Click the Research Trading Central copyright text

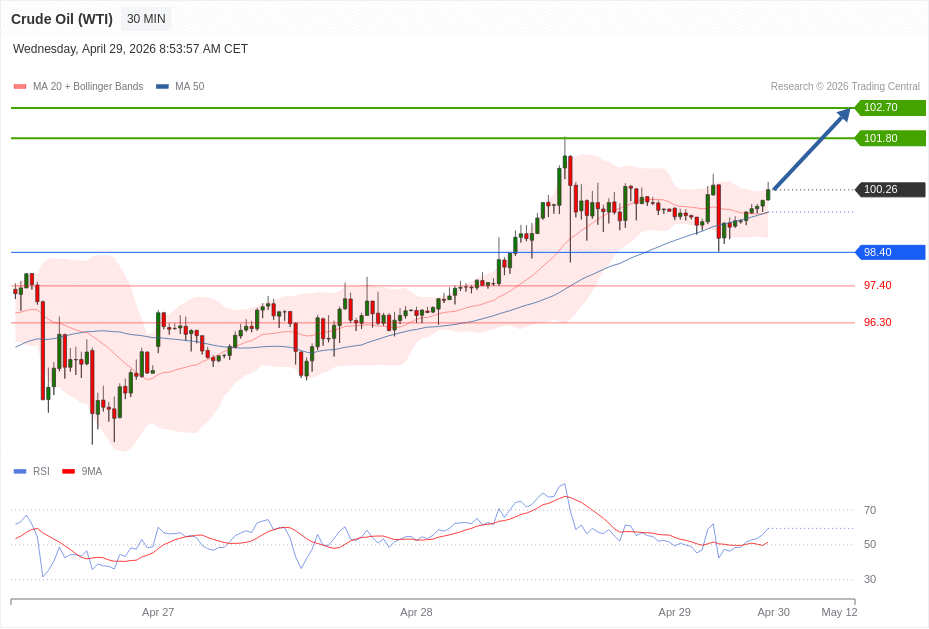844,87
